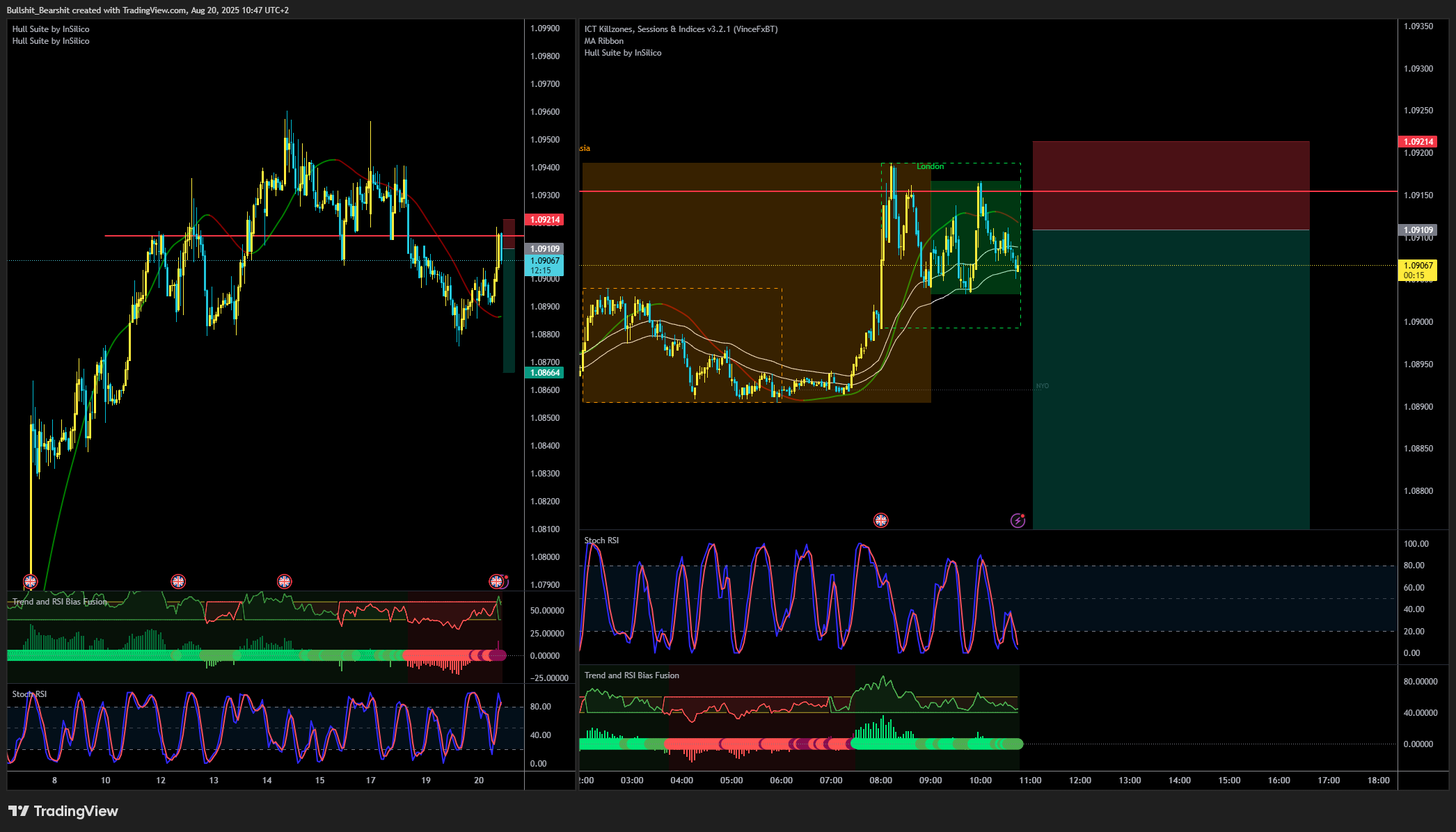Click the 1.09350 tick on right price axis
The height and width of the screenshot is (832, 1456).
tap(1418, 26)
